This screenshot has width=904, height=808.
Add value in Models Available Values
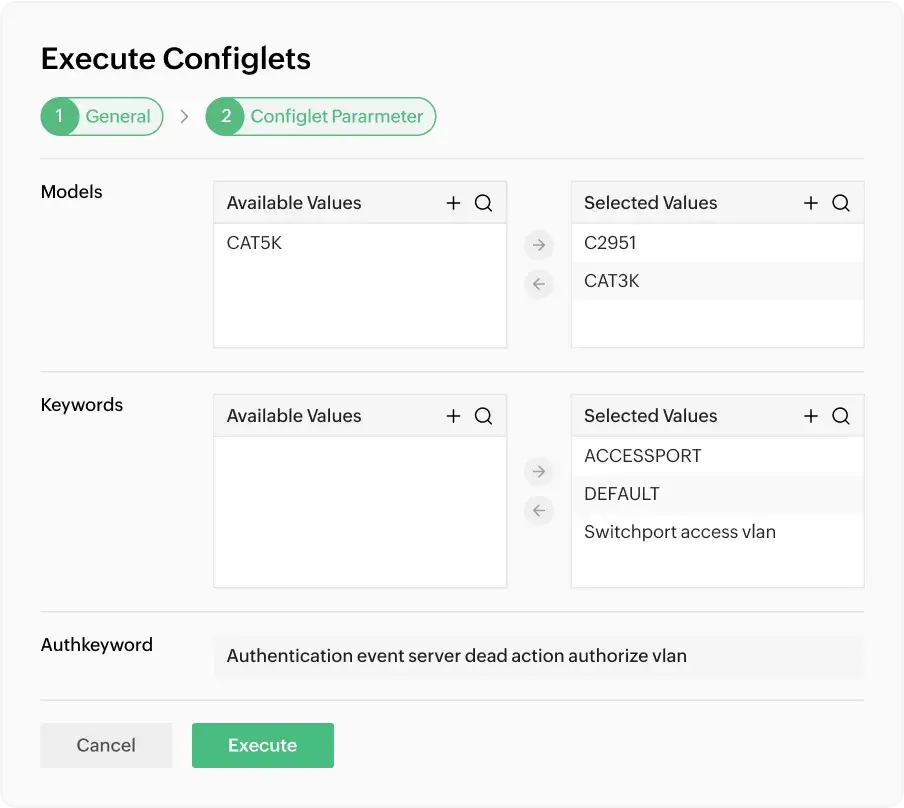tap(453, 203)
